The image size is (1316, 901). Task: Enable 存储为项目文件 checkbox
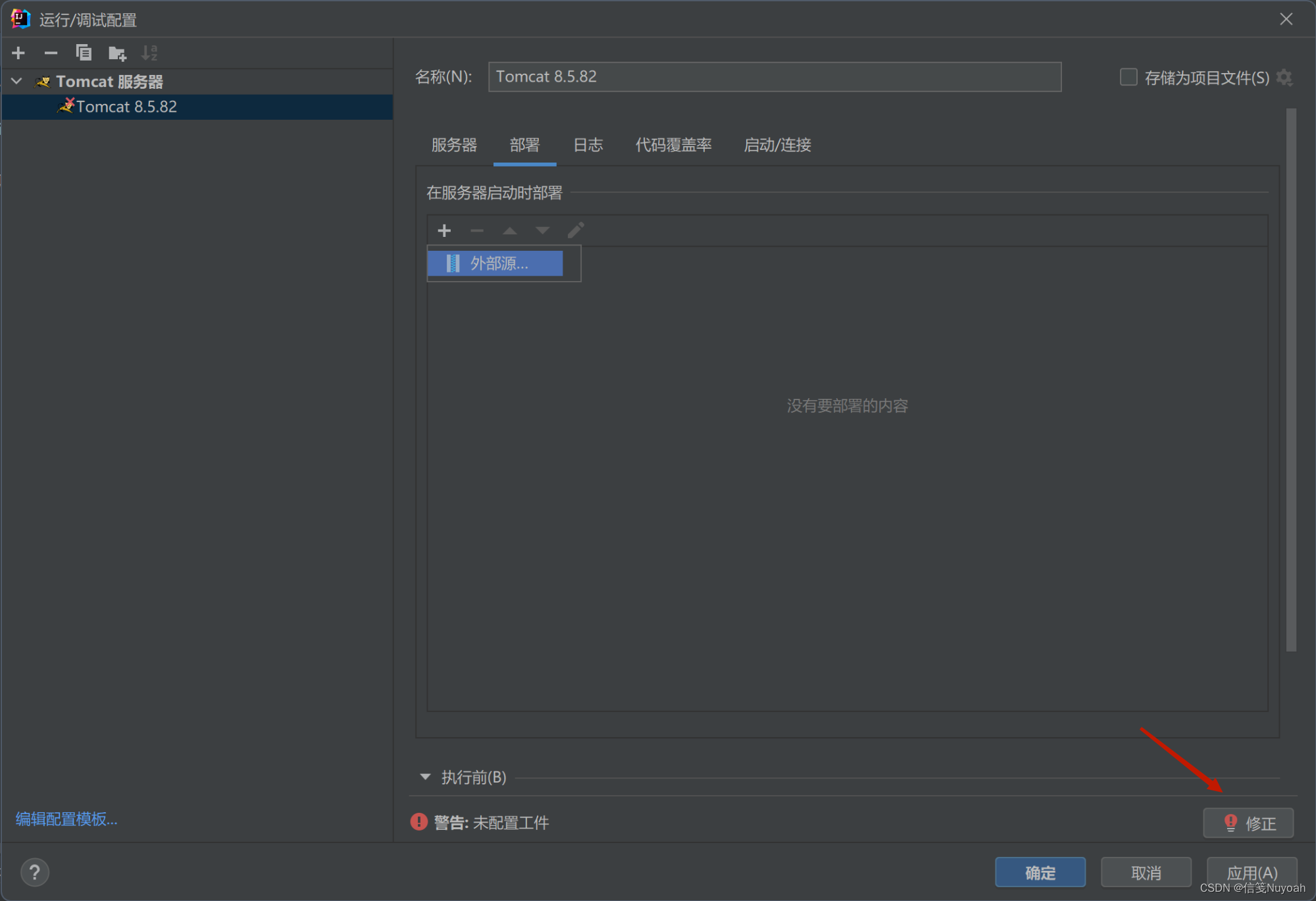tap(1128, 77)
